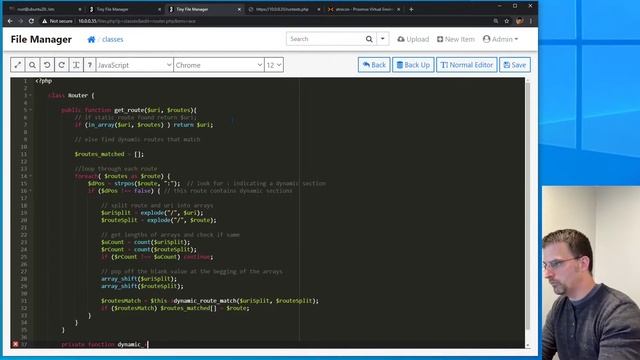Open a new browser tab
640x360 pixels.
411,9
